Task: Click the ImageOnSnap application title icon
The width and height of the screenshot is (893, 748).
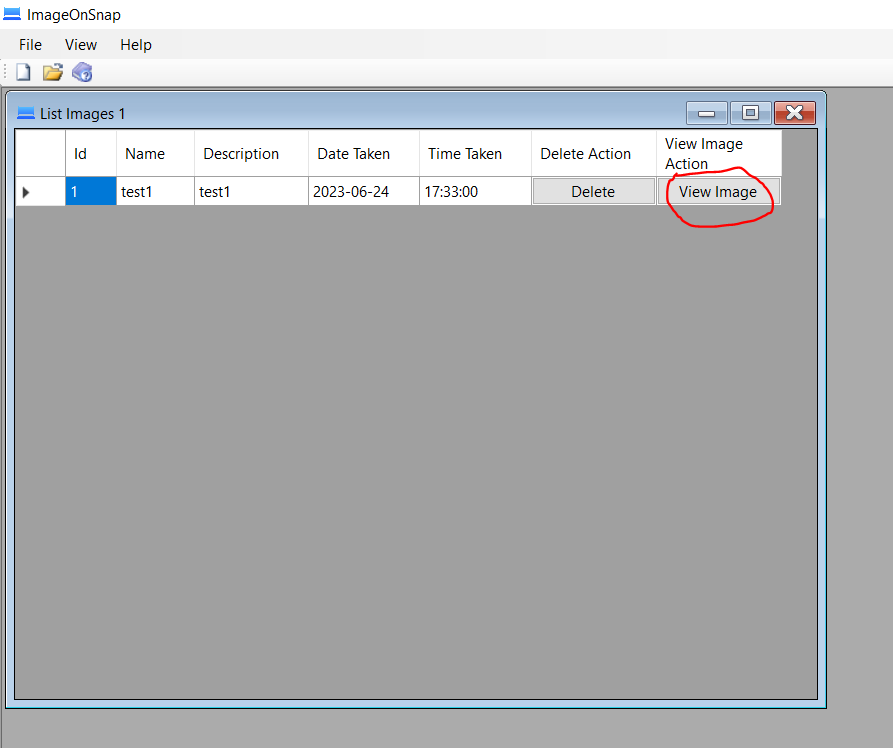Action: tap(12, 15)
